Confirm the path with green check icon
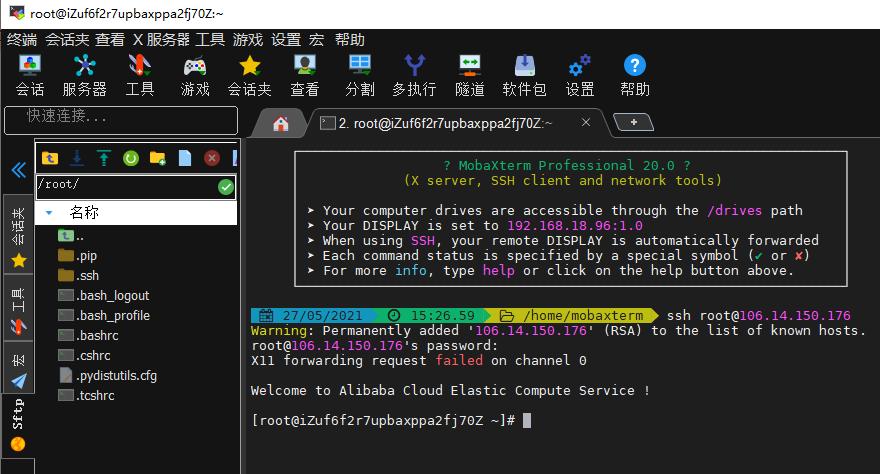 [x=226, y=187]
